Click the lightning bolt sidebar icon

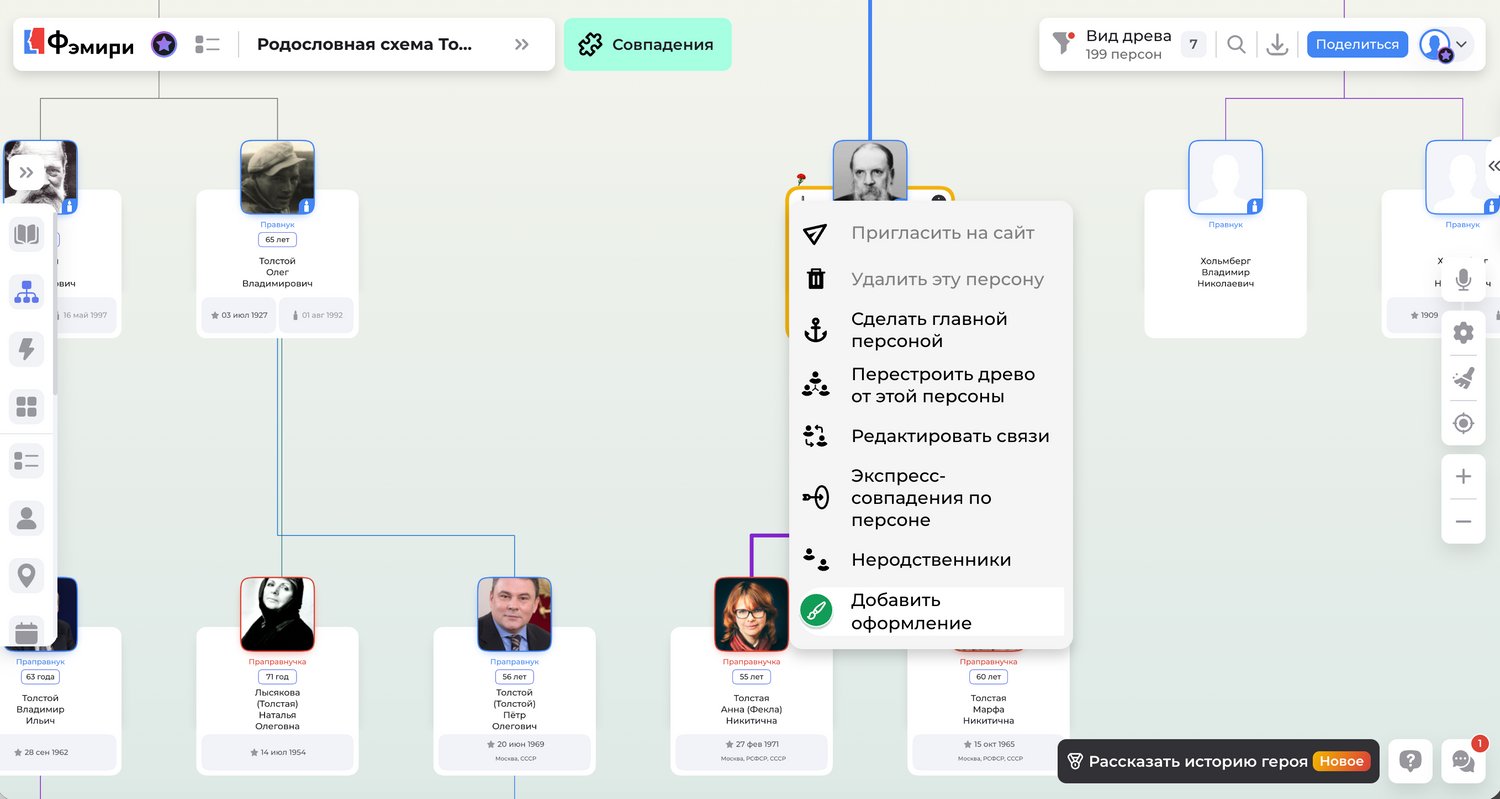27,349
